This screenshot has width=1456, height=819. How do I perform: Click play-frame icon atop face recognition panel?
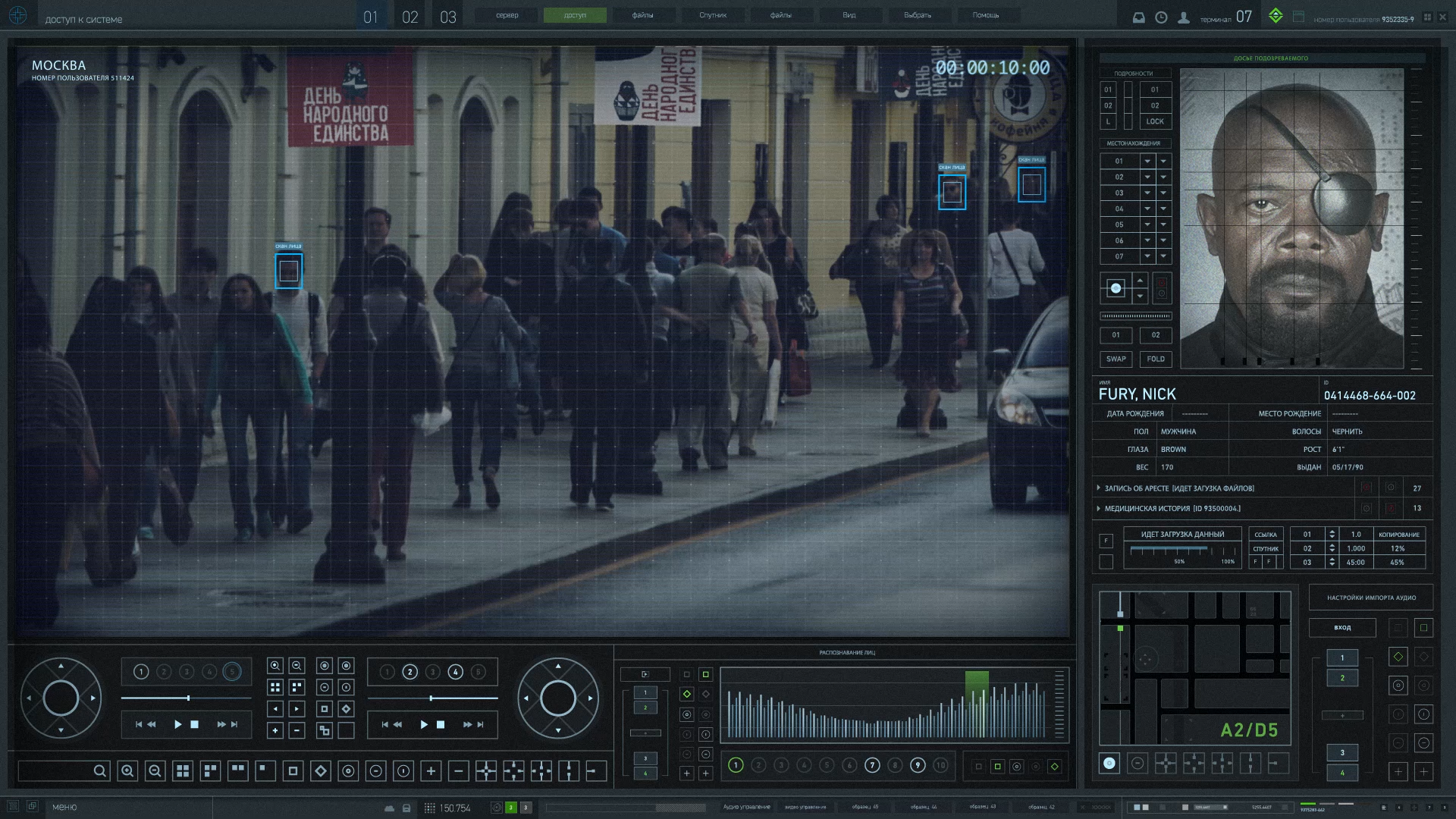(x=645, y=674)
